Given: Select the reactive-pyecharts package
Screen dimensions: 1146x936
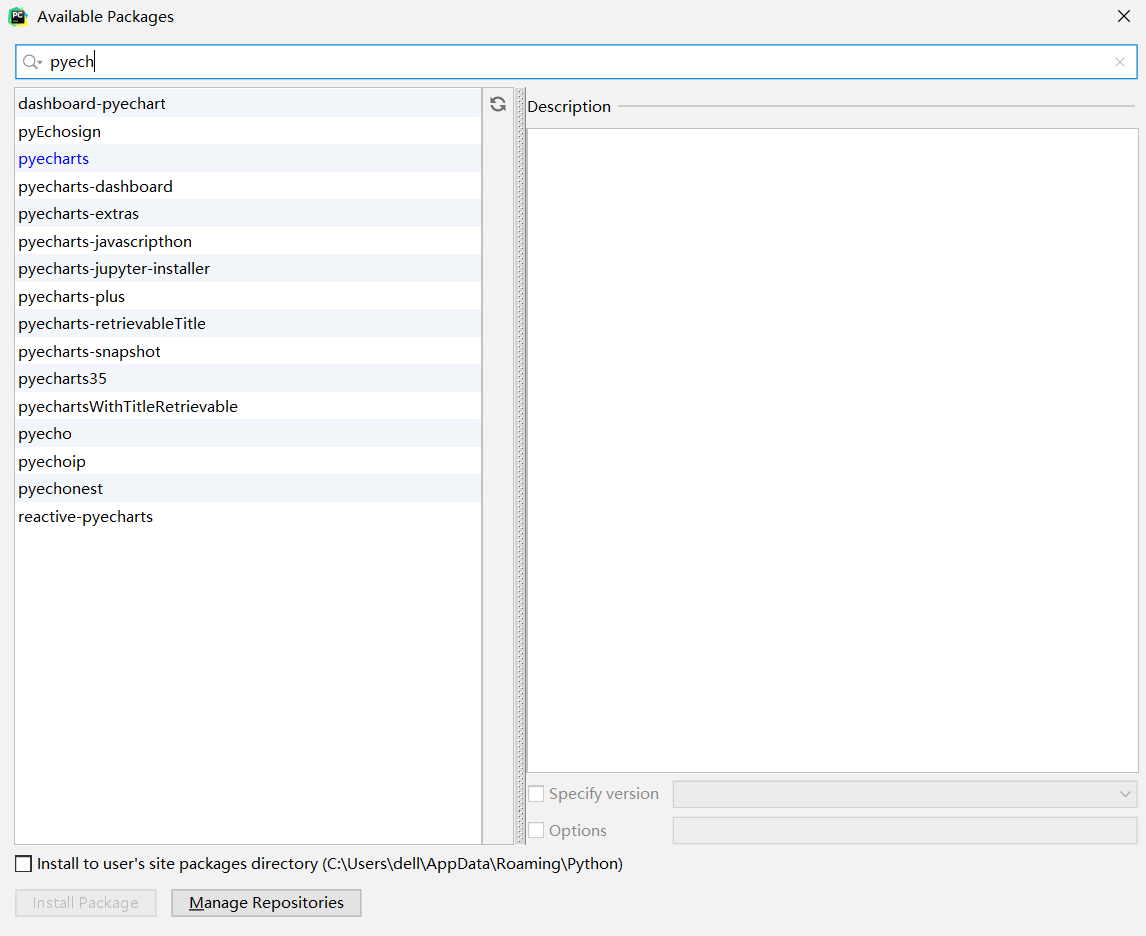Looking at the screenshot, I should 85,516.
